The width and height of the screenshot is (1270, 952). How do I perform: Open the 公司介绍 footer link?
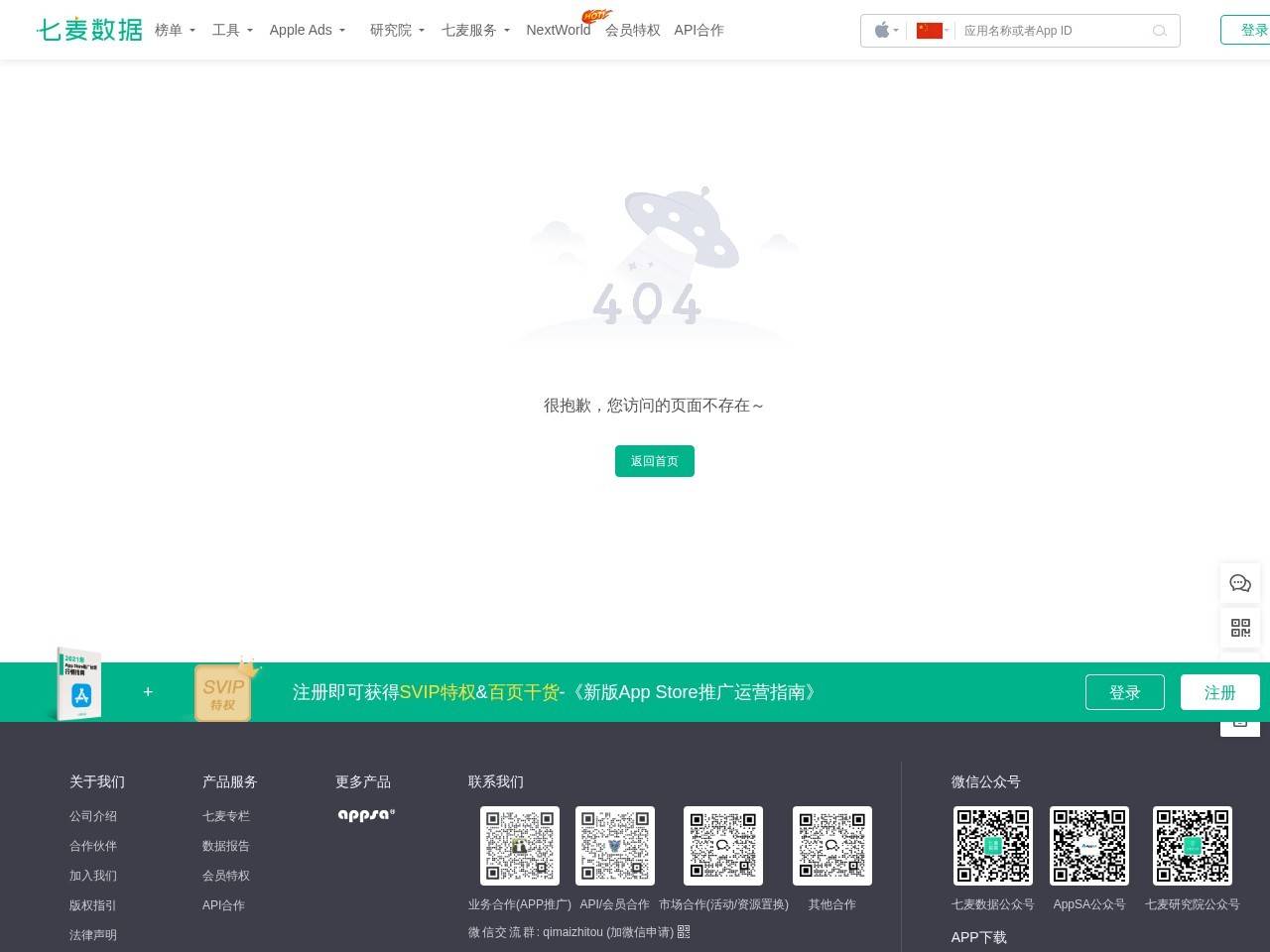[x=92, y=816]
